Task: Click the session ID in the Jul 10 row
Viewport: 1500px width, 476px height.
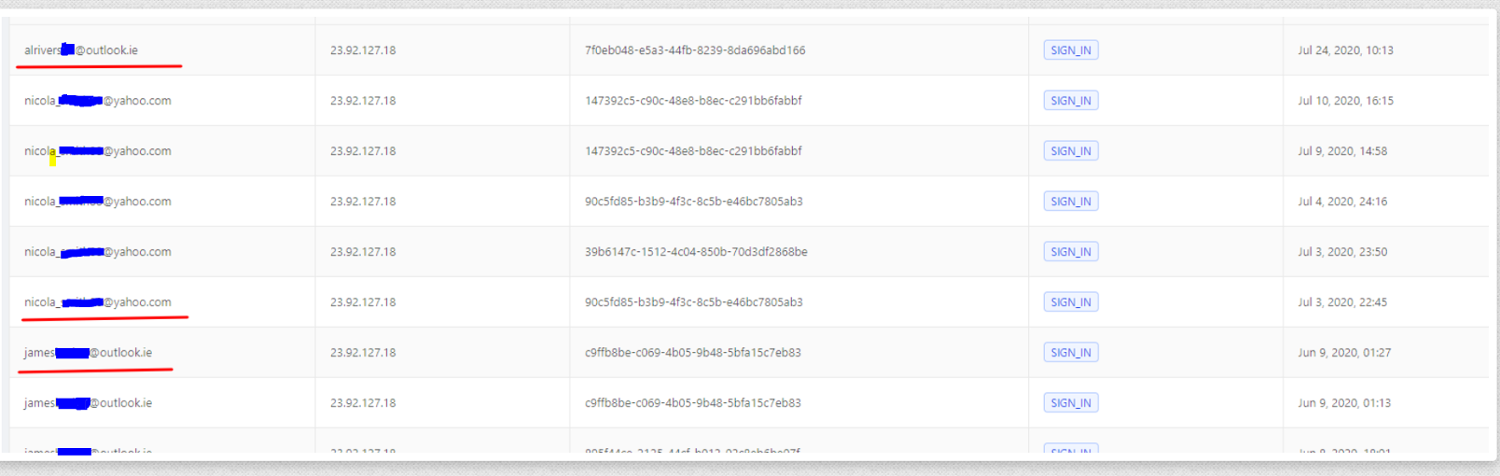Action: pyautogui.click(x=694, y=100)
